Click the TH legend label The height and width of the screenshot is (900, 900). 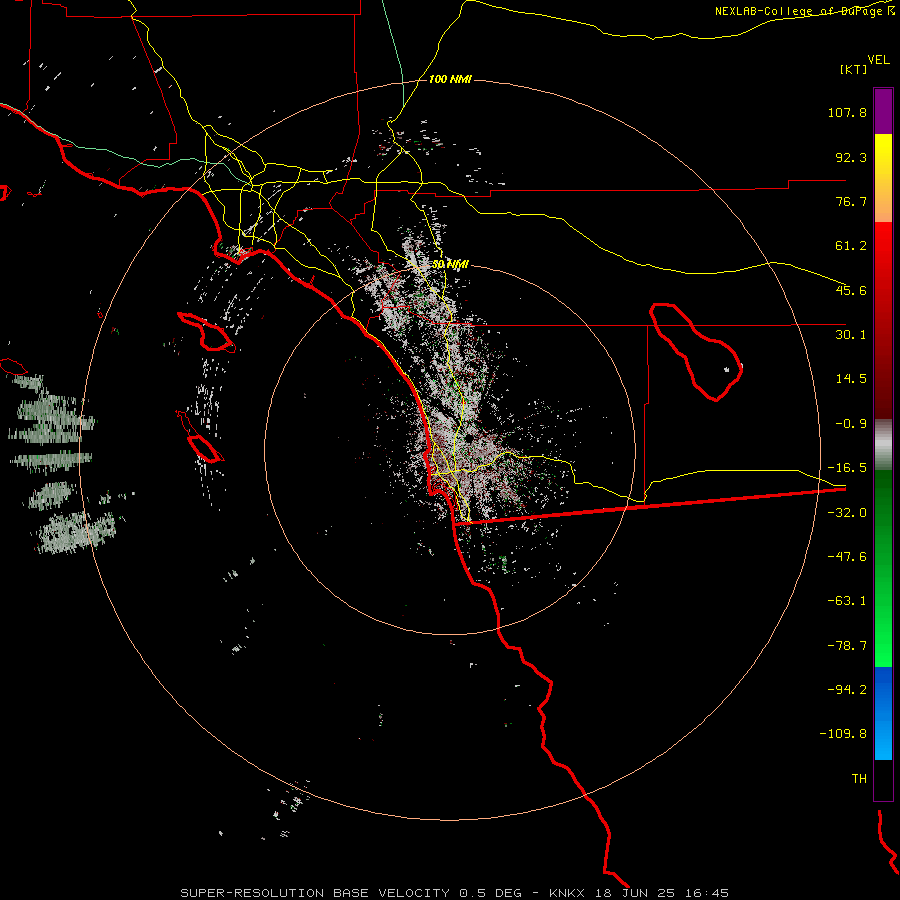point(859,779)
